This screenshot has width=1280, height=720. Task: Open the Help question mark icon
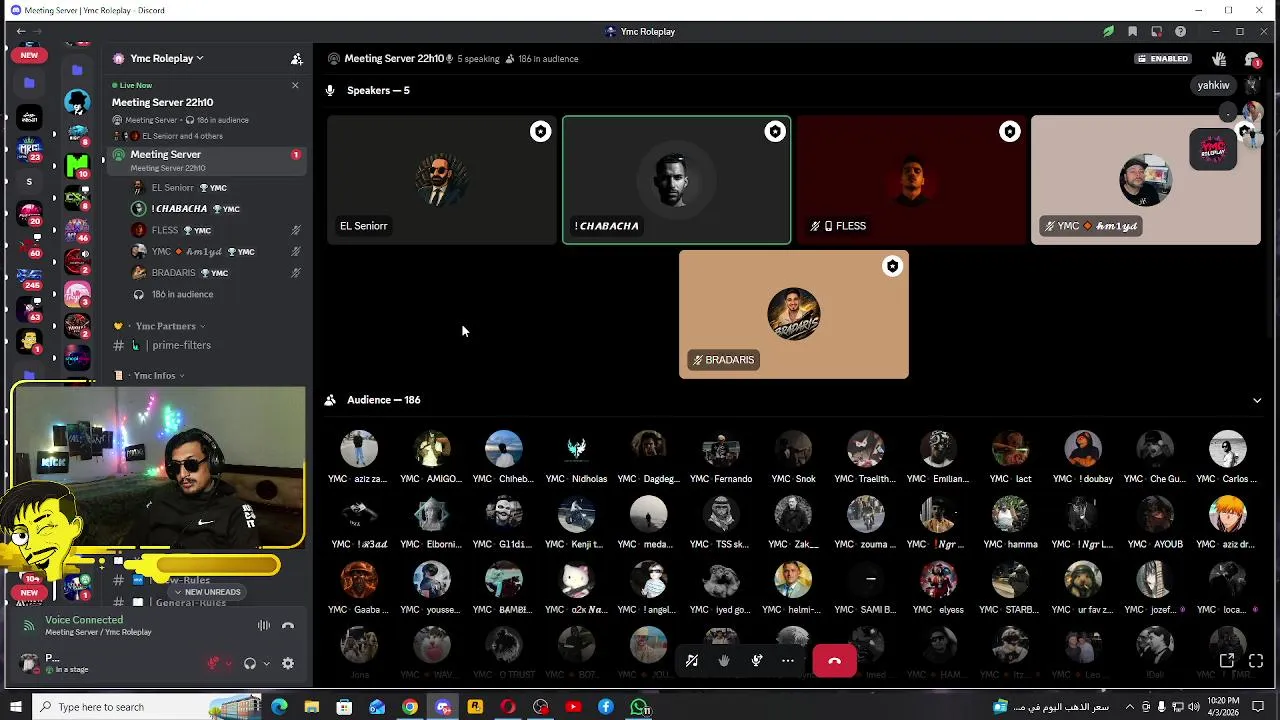[1181, 32]
